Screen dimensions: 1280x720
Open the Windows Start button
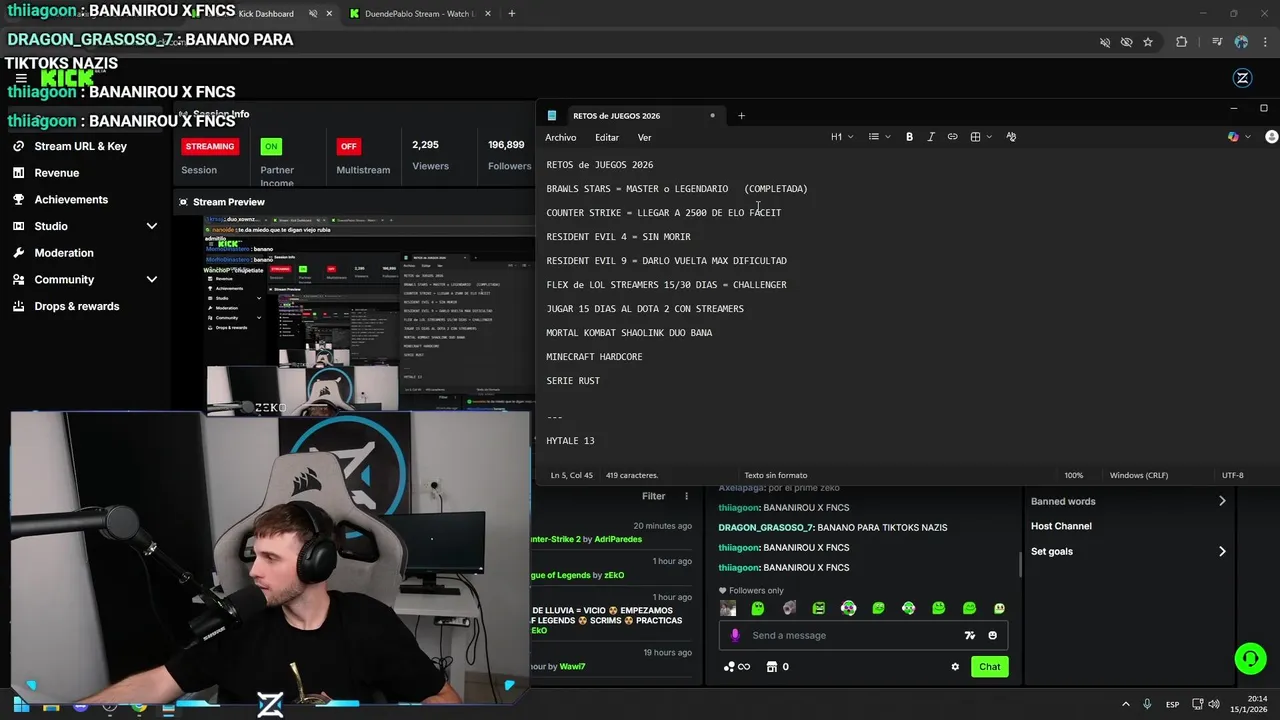[x=21, y=705]
